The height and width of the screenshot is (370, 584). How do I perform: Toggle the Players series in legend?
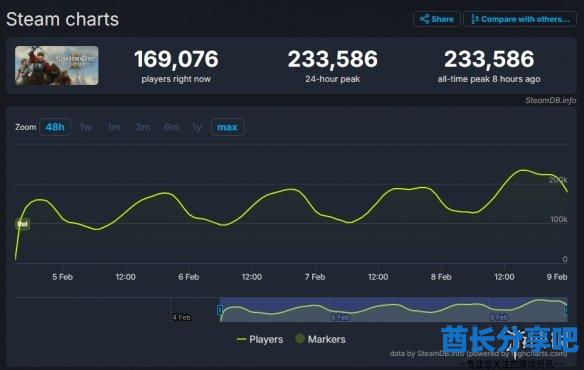(260, 339)
